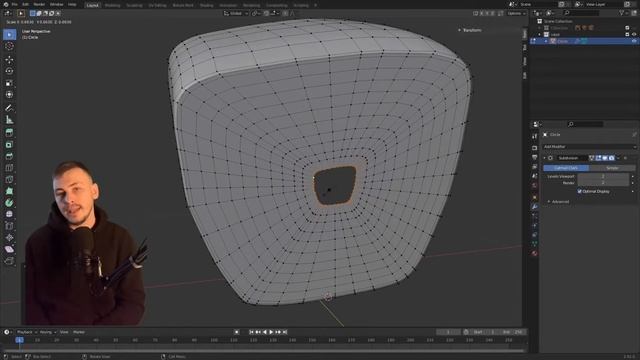Select the Select Box tool in the toolbar

[9, 35]
